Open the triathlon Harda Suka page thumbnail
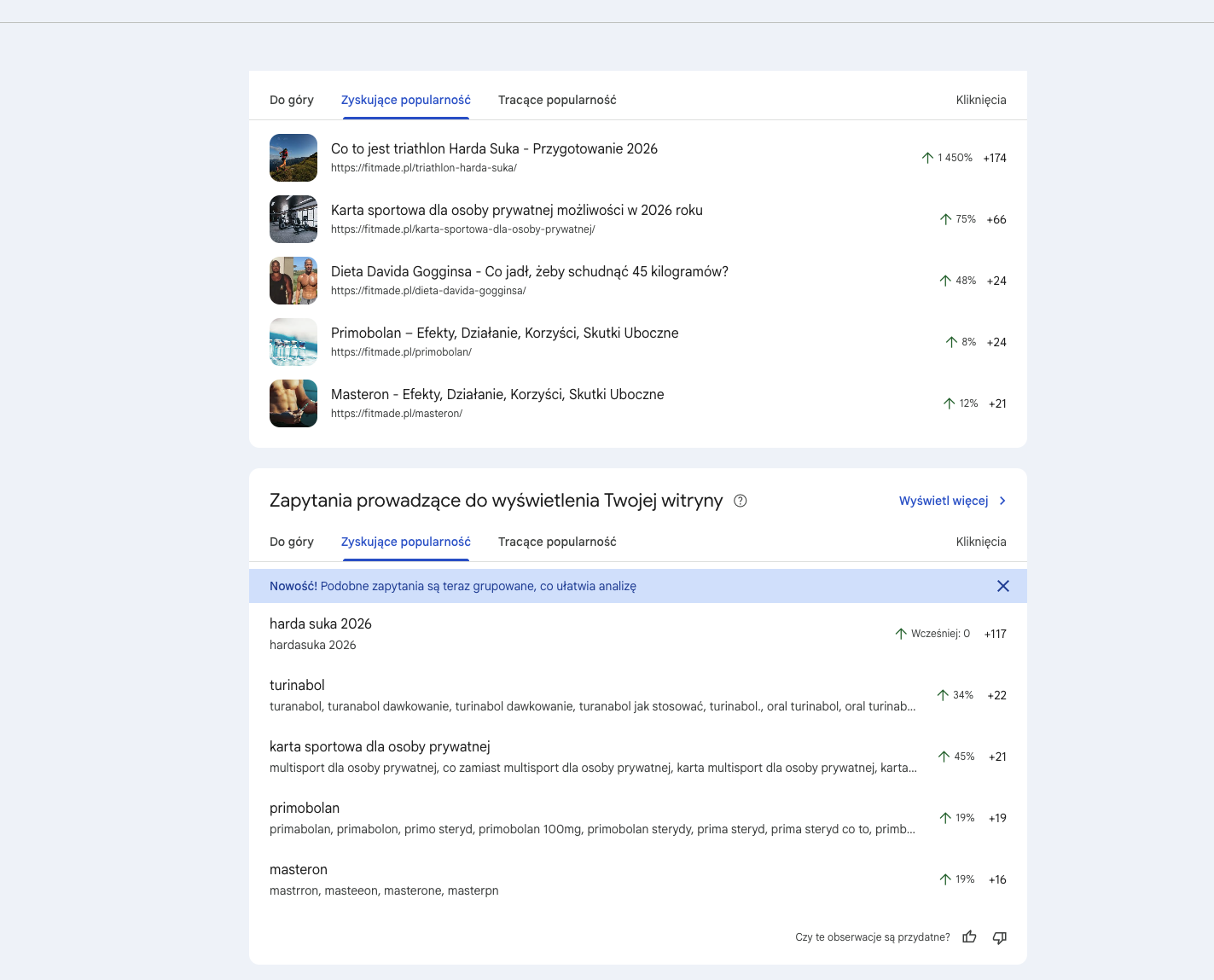 [x=293, y=158]
